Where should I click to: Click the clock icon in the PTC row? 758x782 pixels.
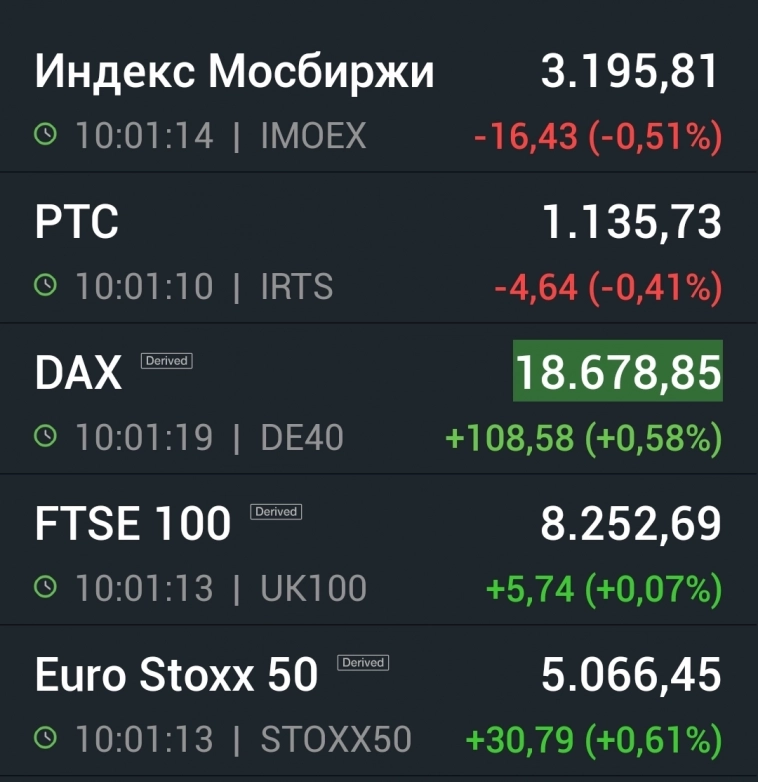[46, 287]
